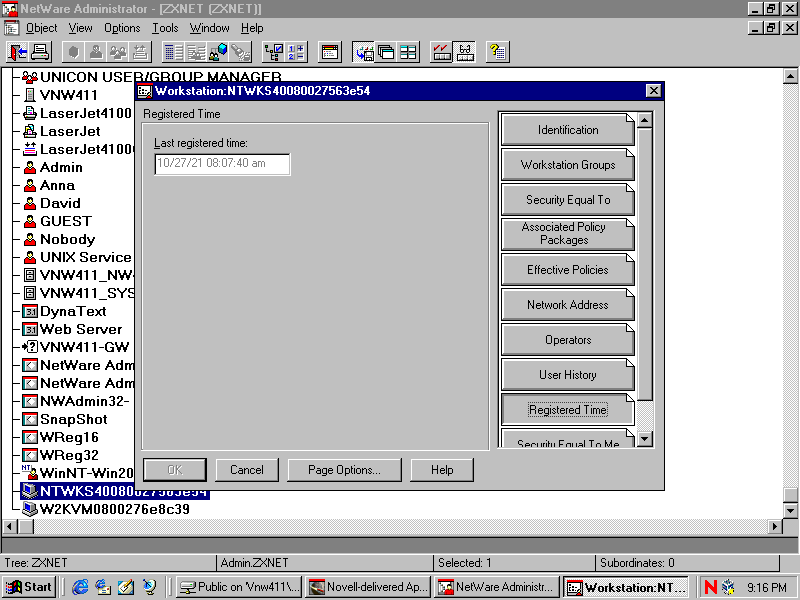
Task: Click the question-mark help toolbar icon
Action: (497, 52)
